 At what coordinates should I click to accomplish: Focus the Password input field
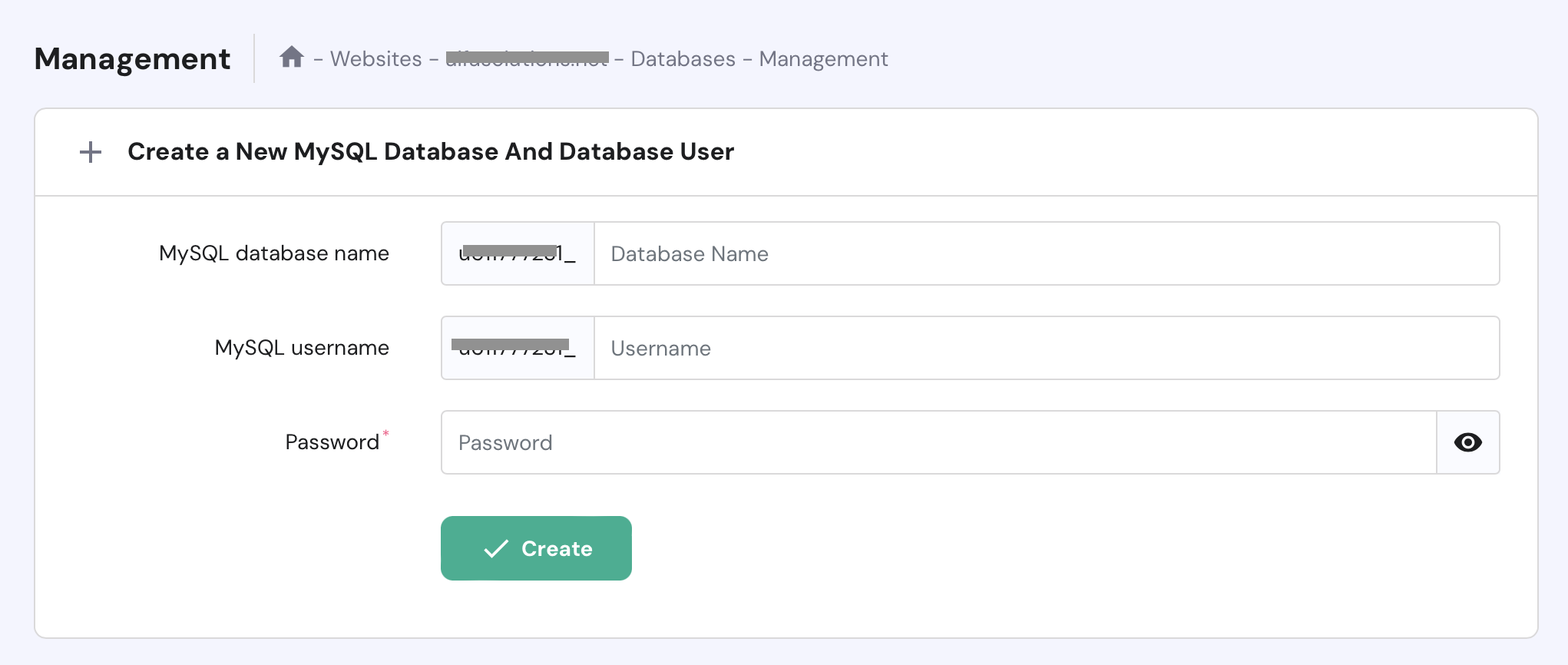tap(938, 442)
